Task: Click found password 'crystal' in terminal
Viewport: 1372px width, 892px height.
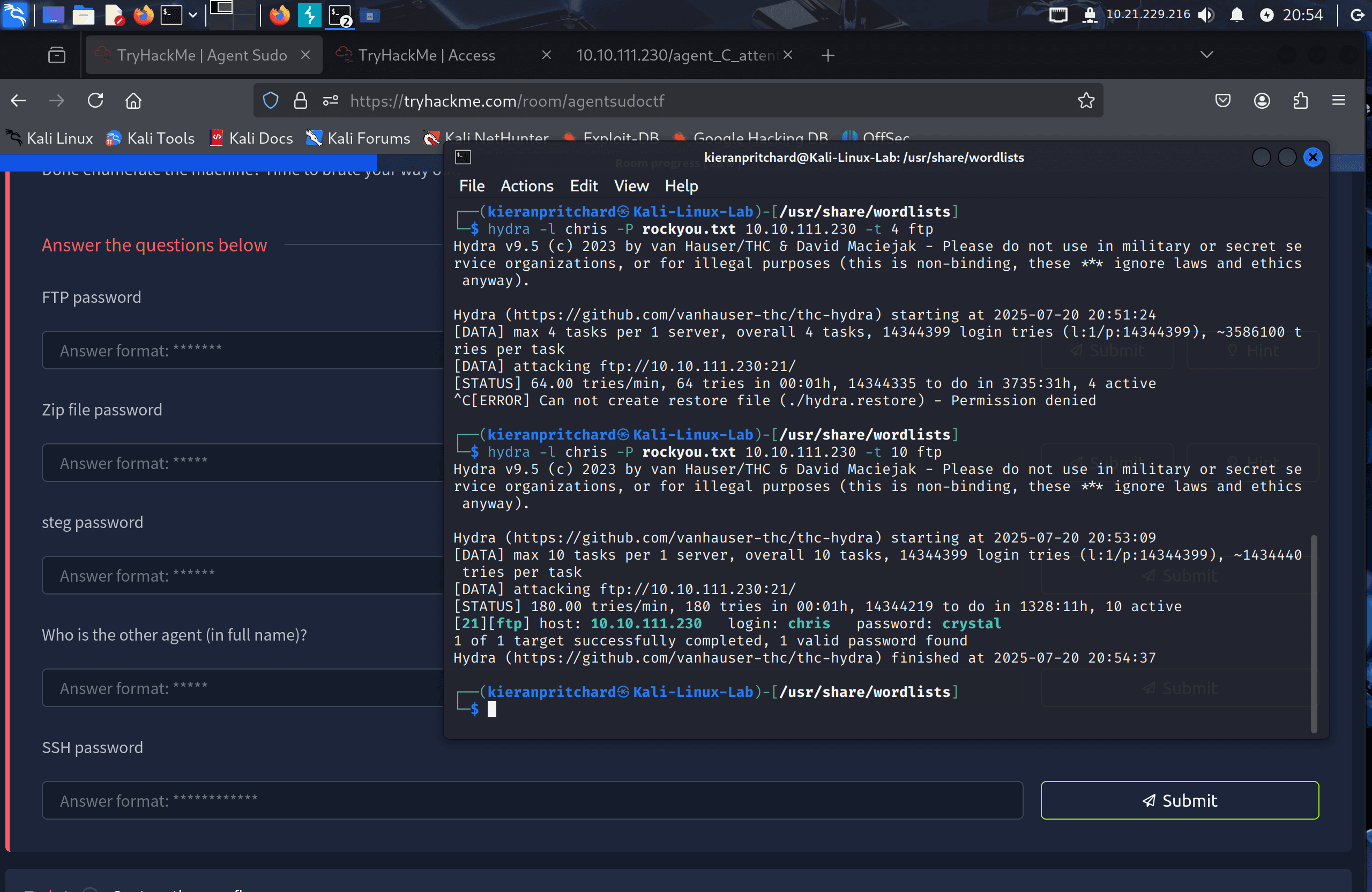Action: [x=971, y=623]
